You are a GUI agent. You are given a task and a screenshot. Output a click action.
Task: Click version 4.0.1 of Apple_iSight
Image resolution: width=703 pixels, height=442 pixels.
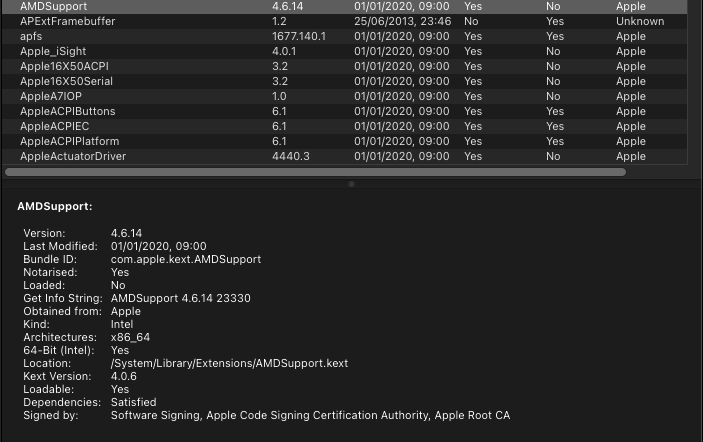pyautogui.click(x=284, y=51)
